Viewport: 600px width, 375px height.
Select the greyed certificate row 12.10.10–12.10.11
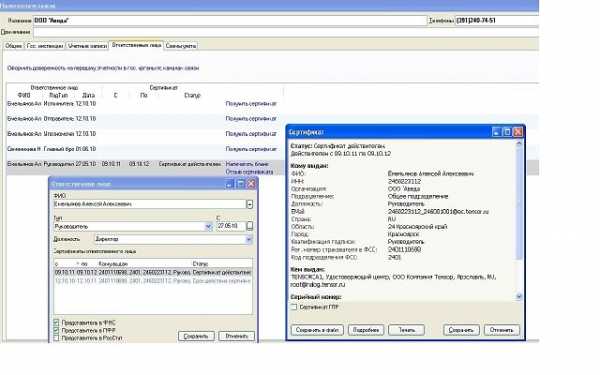click(x=153, y=281)
